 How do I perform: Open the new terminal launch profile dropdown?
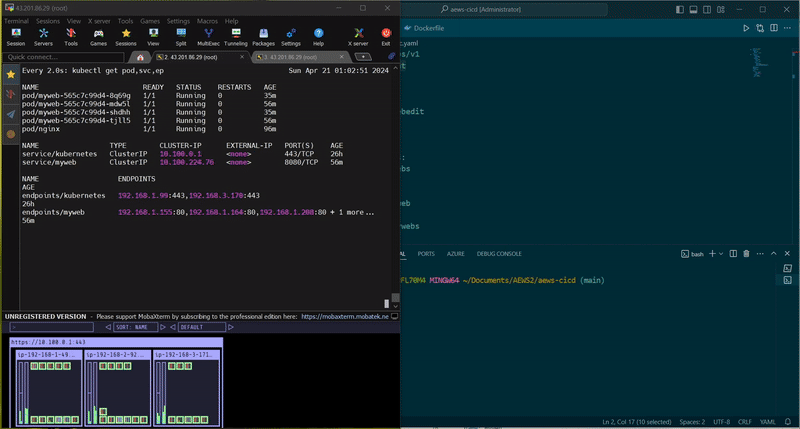pos(721,254)
